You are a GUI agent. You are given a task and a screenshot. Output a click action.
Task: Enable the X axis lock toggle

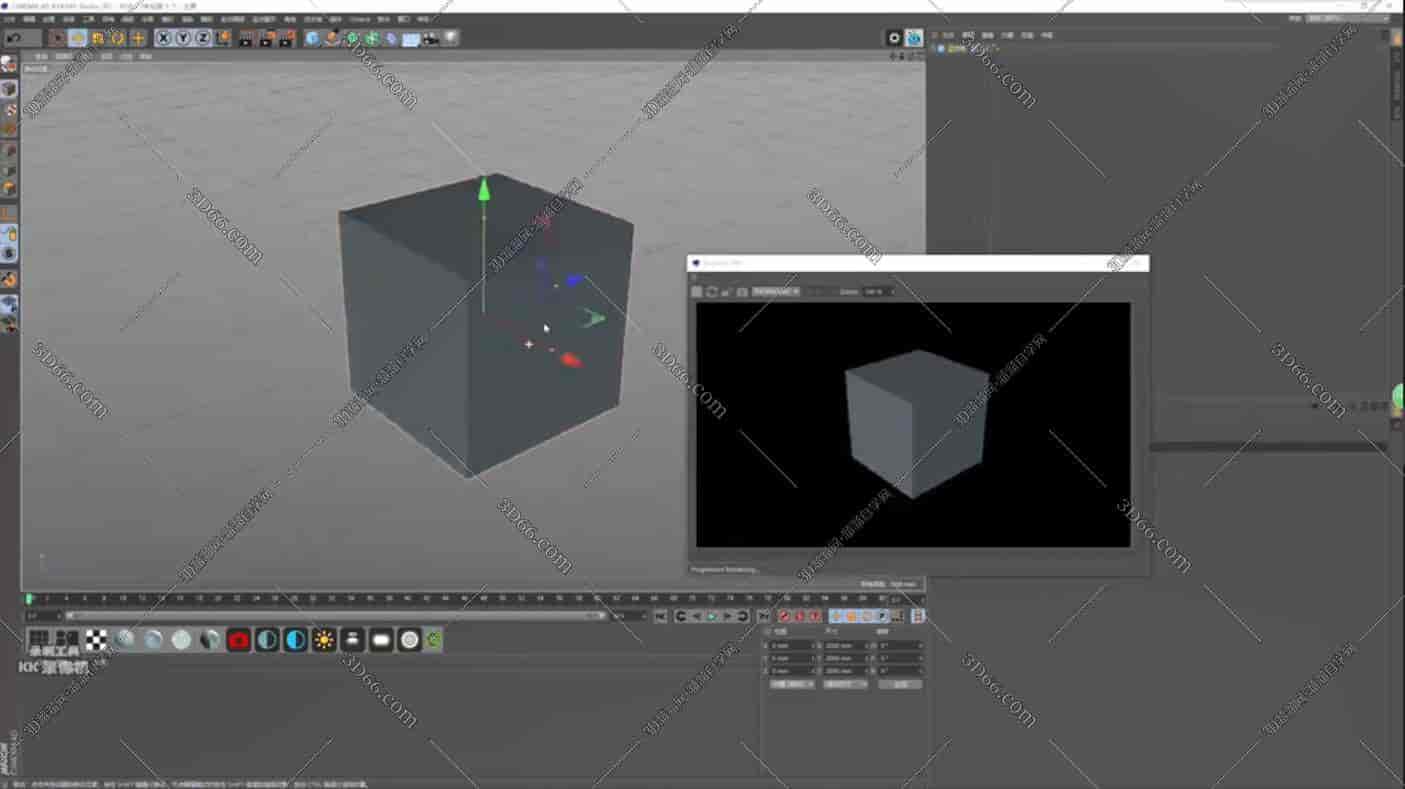point(162,38)
